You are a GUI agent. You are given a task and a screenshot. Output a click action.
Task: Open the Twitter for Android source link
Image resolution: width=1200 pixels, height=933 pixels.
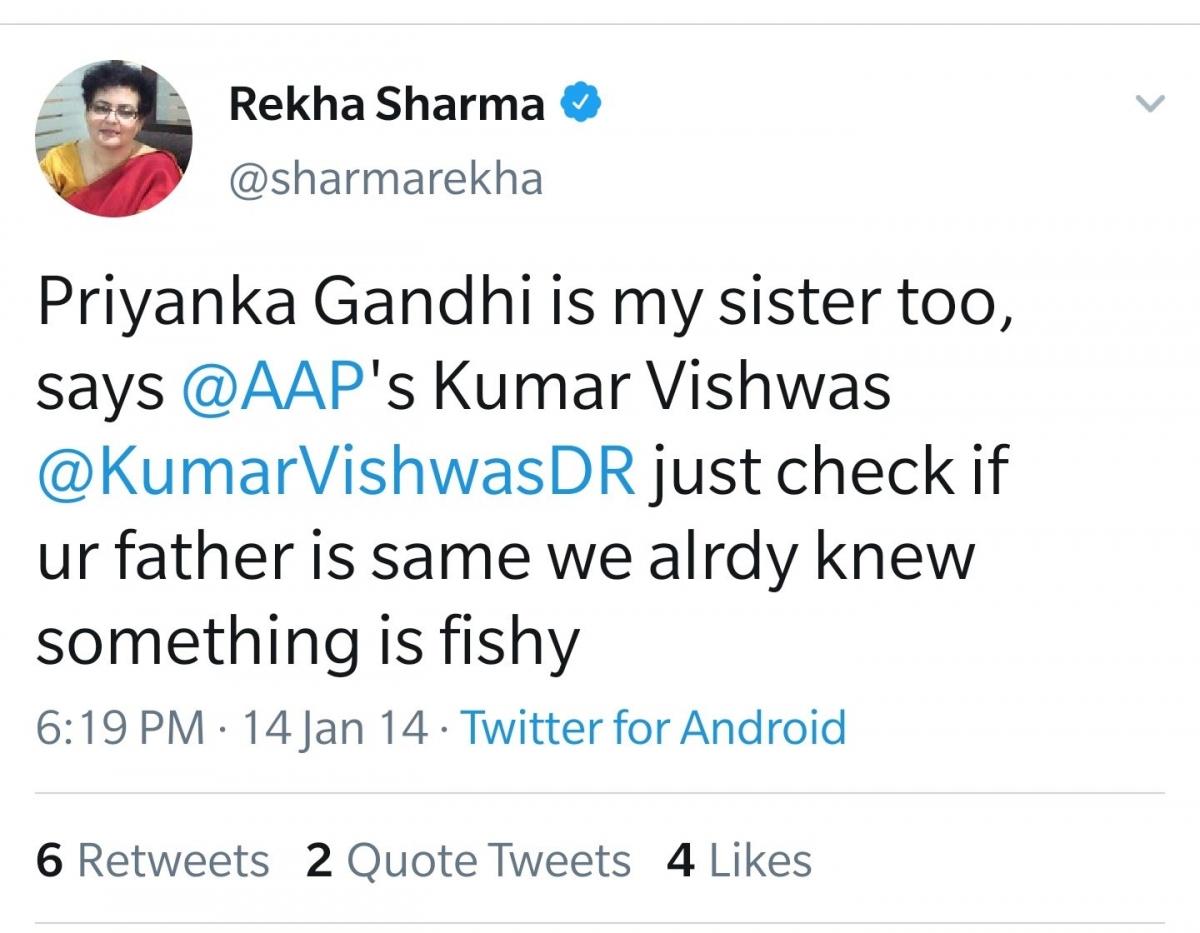tap(653, 727)
